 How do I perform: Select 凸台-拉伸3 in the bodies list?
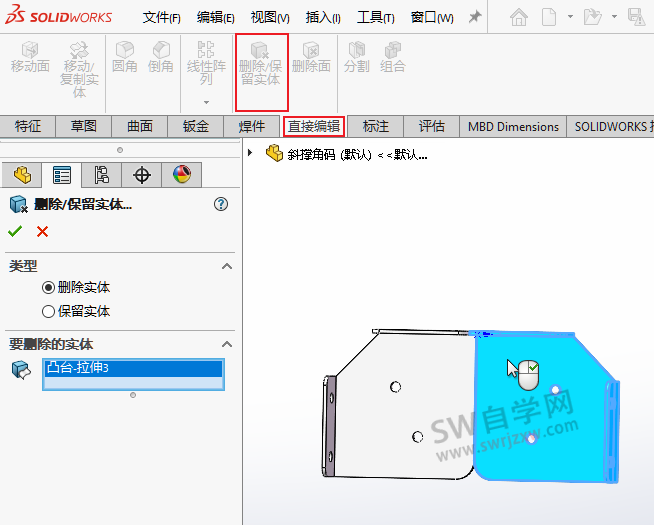pos(133,368)
